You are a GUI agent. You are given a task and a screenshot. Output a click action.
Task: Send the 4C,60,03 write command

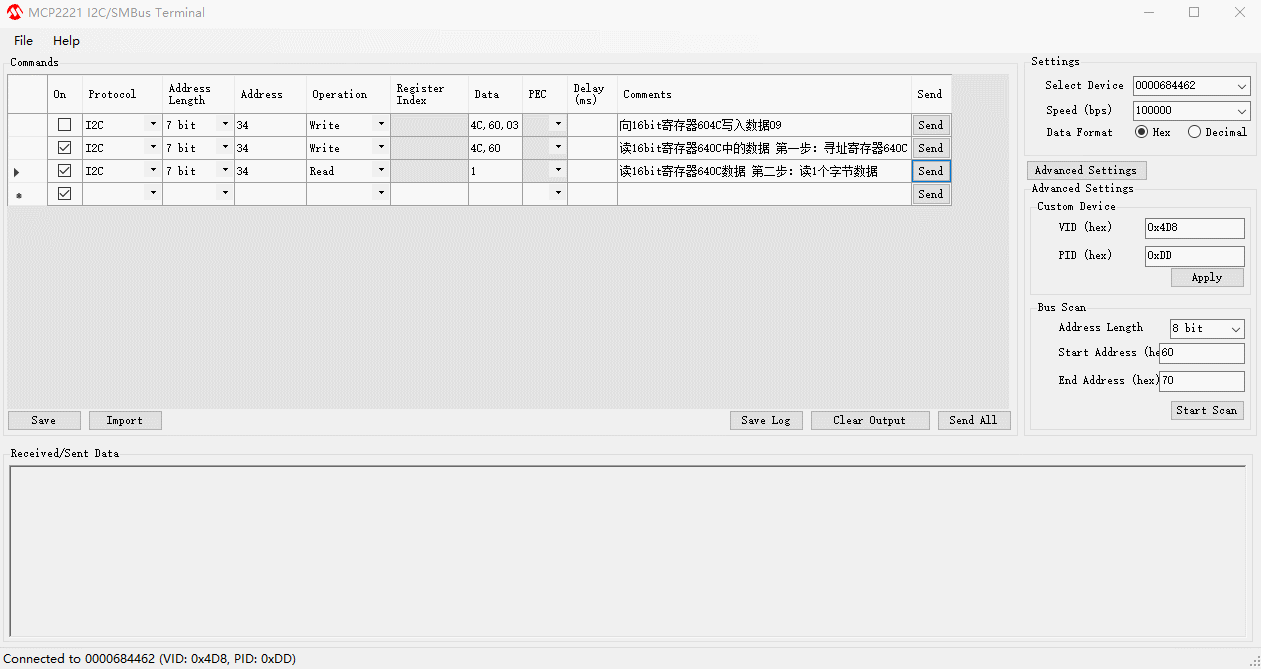pos(931,125)
